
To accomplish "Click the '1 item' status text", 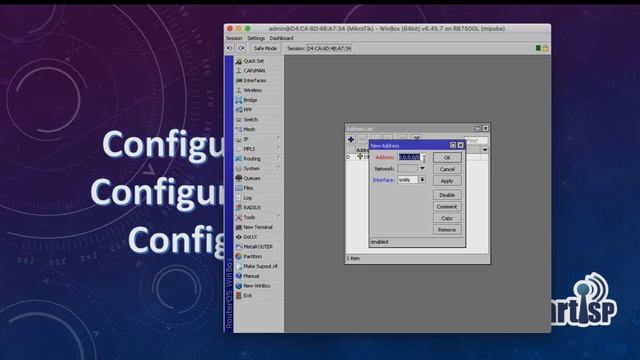I will click(x=353, y=258).
